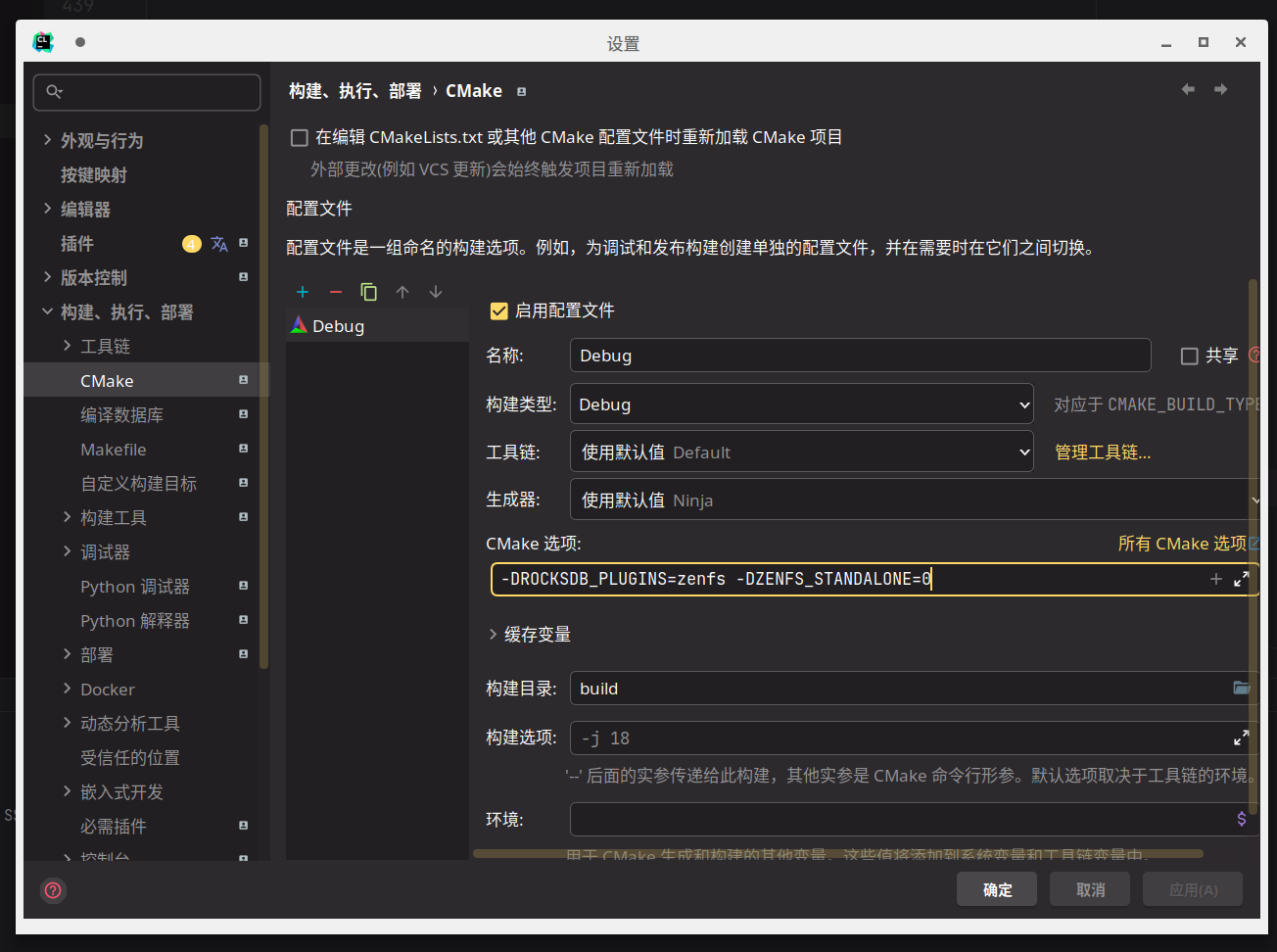Open the help question mark icon
The image size is (1277, 952).
tap(53, 890)
